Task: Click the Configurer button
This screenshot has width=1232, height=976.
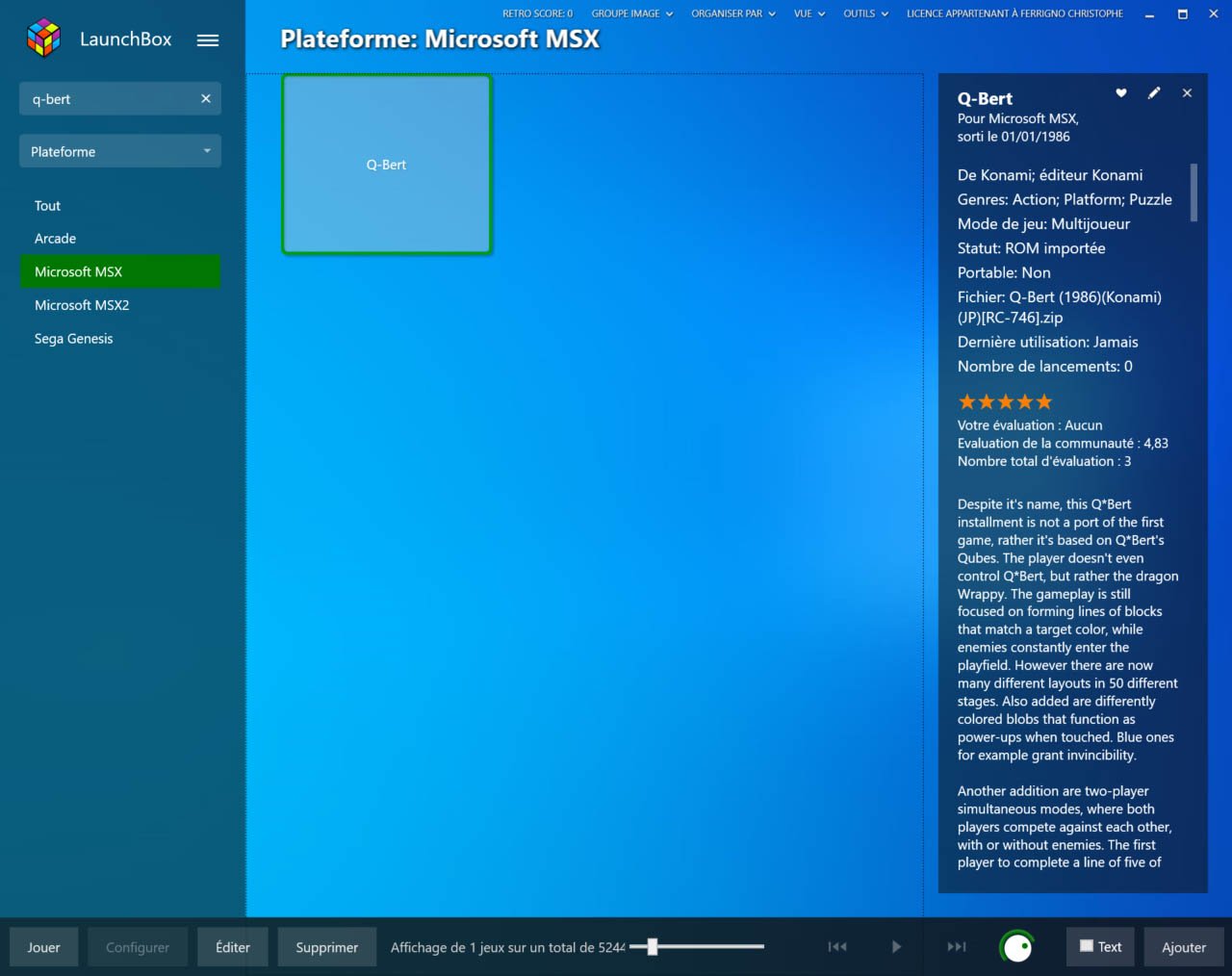Action: (138, 947)
